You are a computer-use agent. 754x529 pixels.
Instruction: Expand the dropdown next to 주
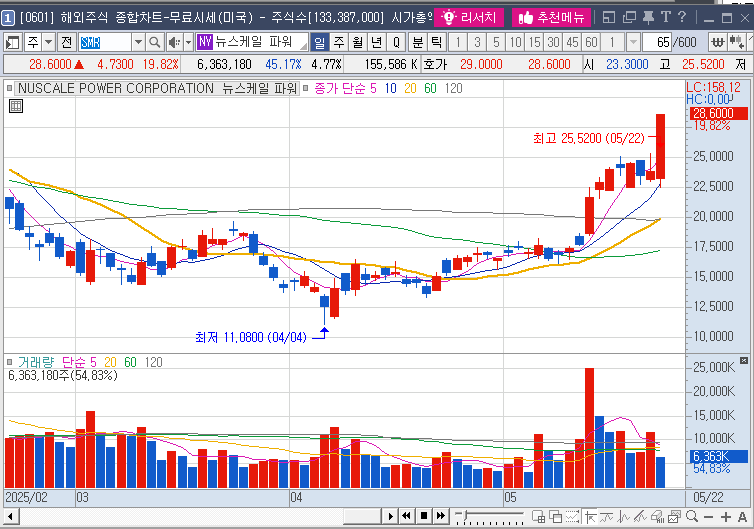(49, 42)
